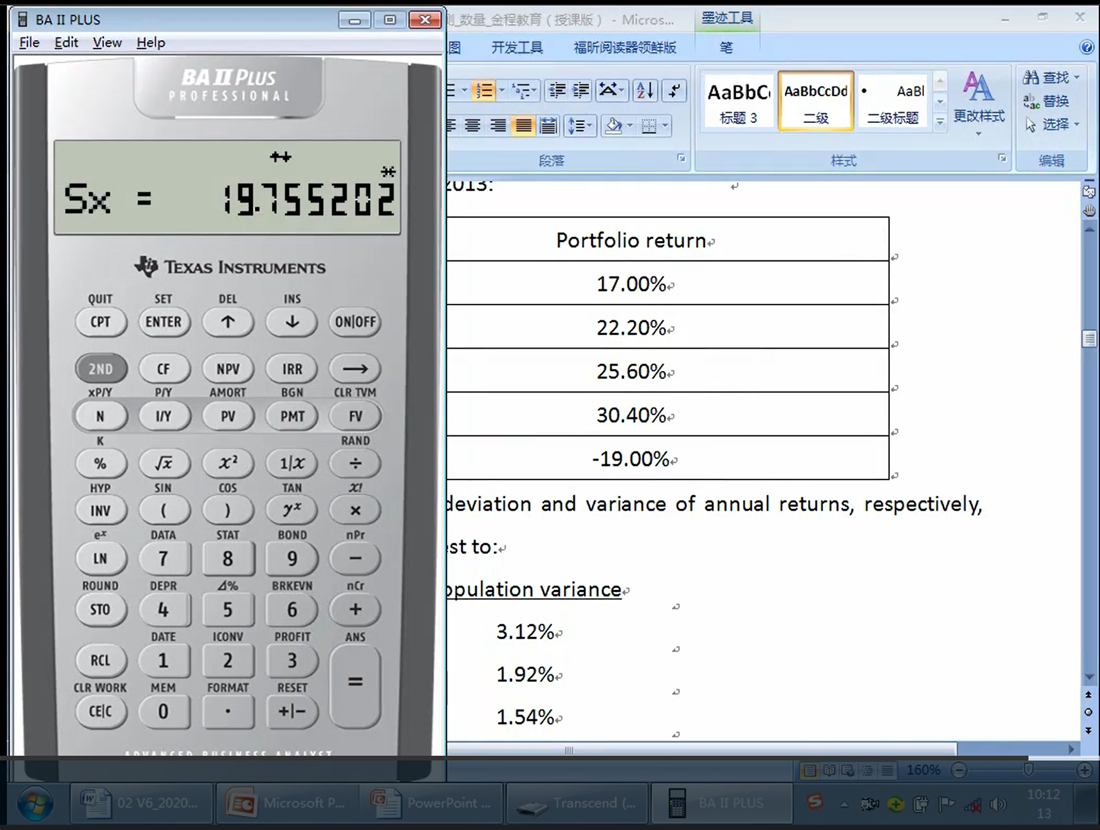The width and height of the screenshot is (1100, 830).
Task: Open the borders dropdown arrow
Action: pyautogui.click(x=665, y=126)
